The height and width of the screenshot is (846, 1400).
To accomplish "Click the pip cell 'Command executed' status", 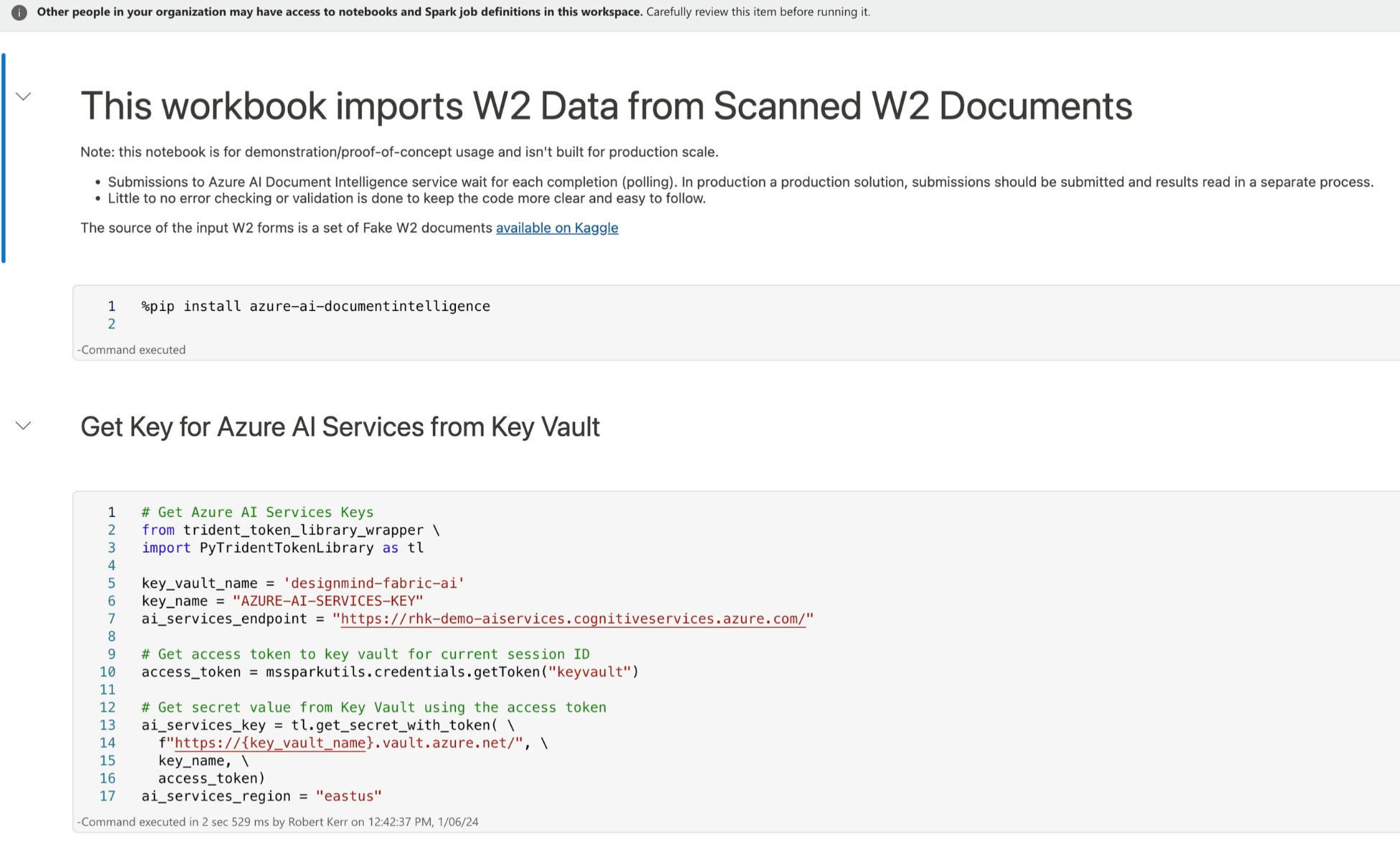I will pyautogui.click(x=132, y=350).
